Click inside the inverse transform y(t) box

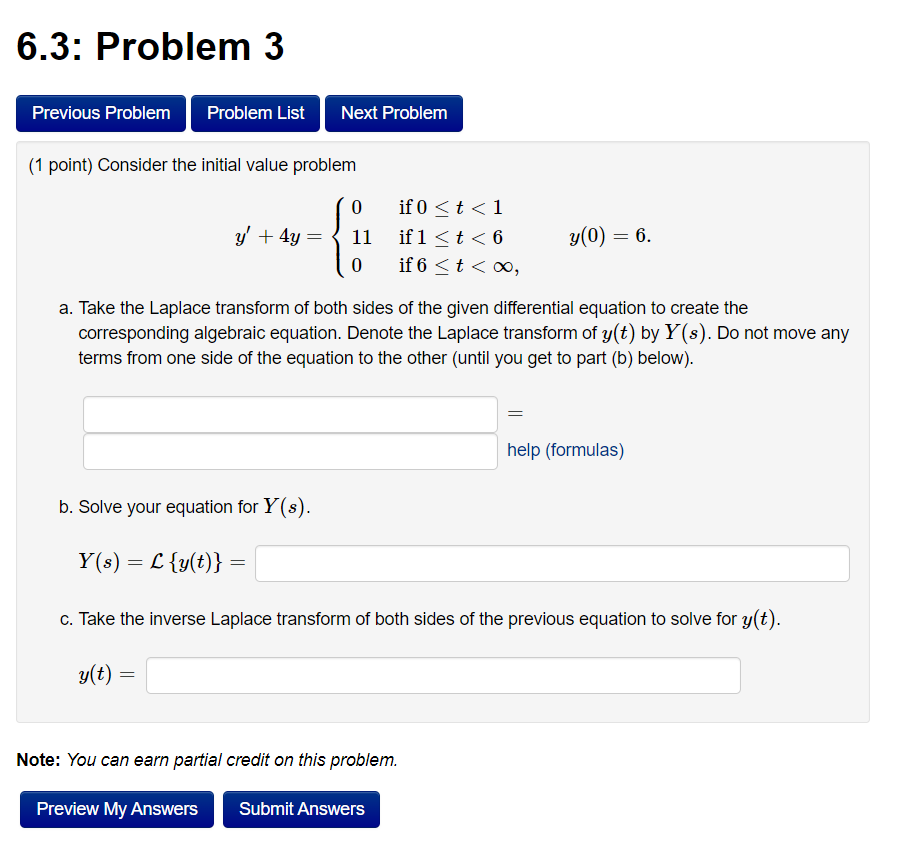click(443, 675)
